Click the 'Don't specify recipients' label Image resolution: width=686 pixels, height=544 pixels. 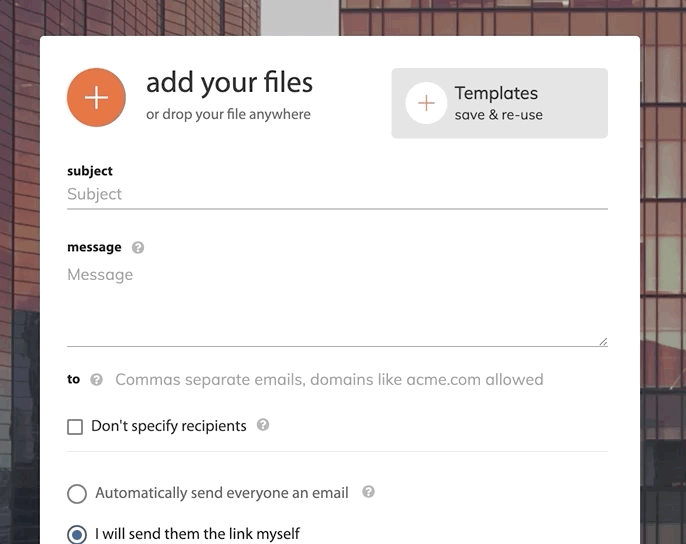click(169, 426)
